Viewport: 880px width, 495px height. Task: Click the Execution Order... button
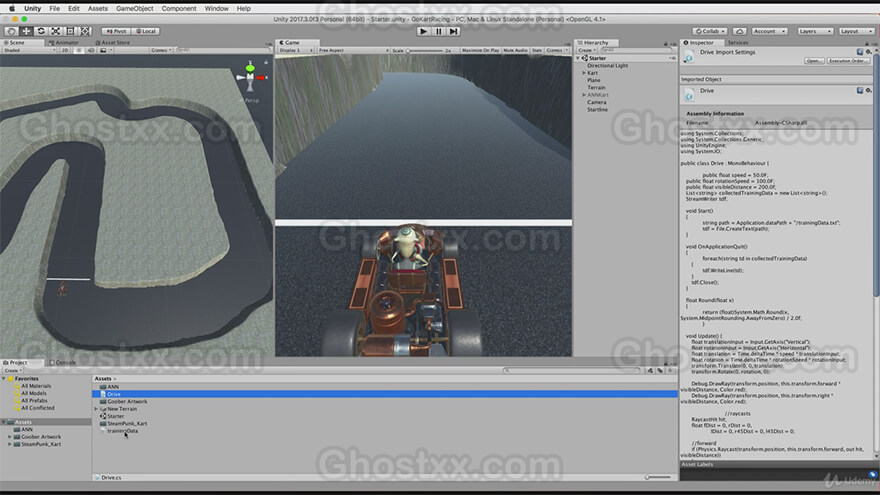tap(848, 61)
